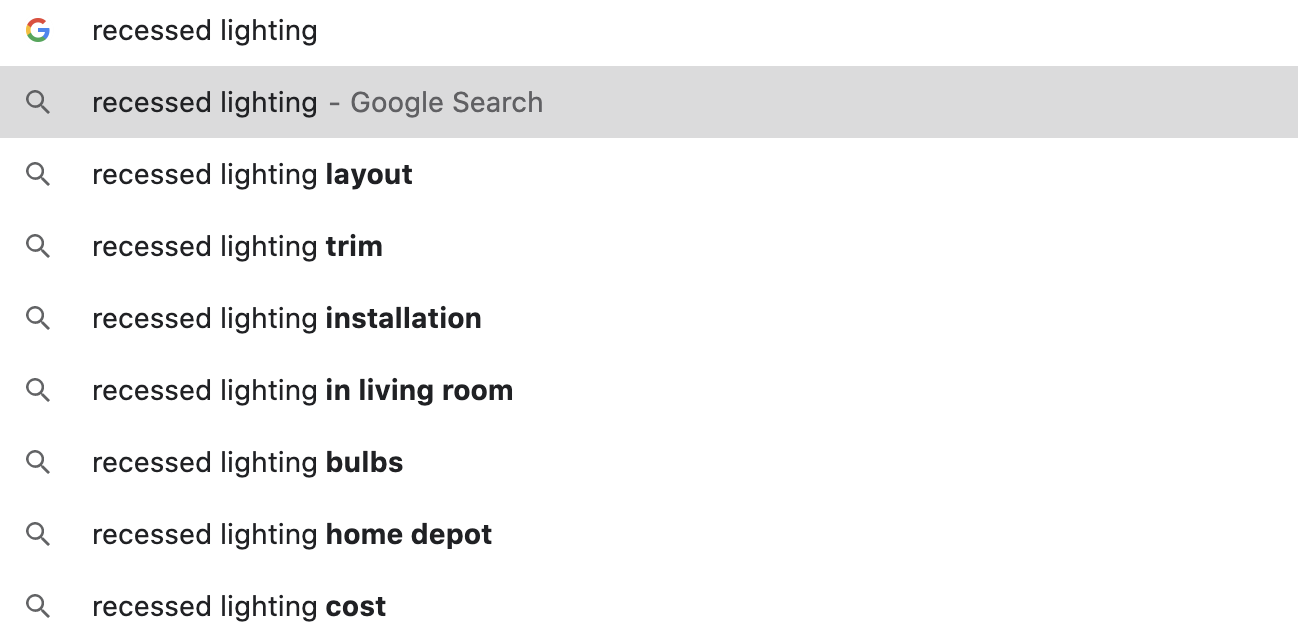Select the 'recessed lighting trim' suggestion
Screen dimensions: 1298x640
pos(236,246)
